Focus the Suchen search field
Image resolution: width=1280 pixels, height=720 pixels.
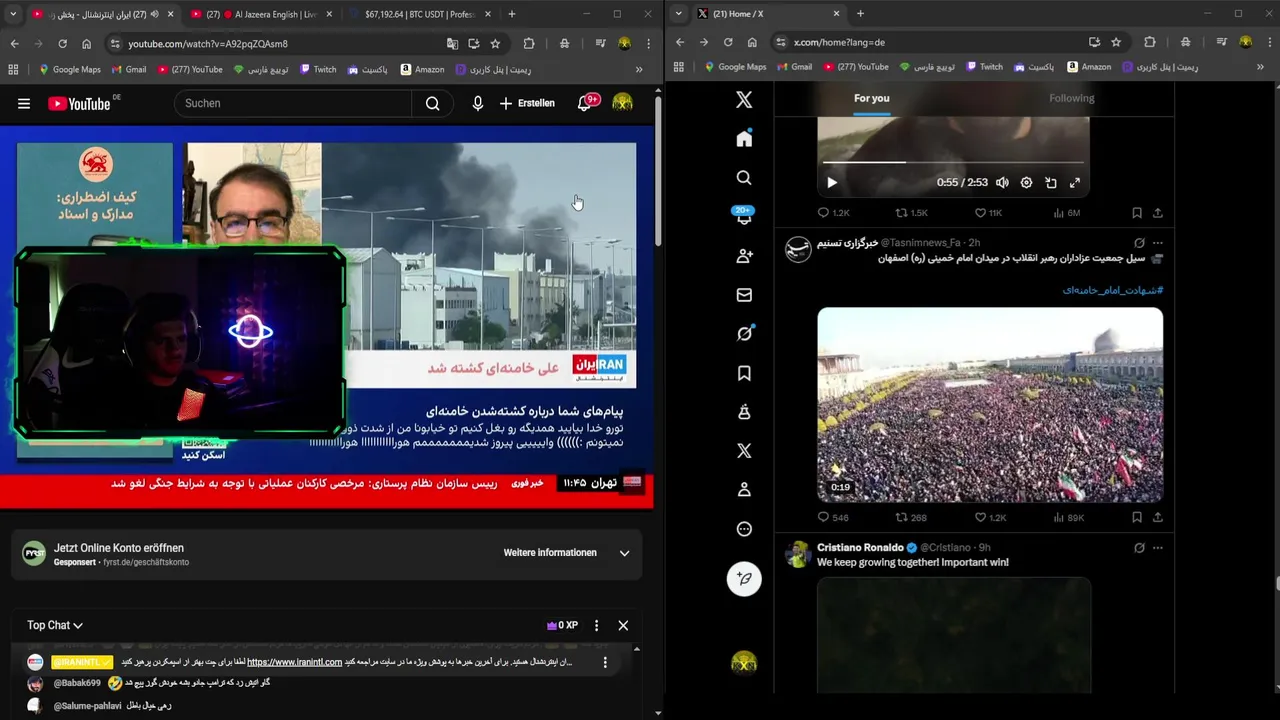pyautogui.click(x=292, y=103)
